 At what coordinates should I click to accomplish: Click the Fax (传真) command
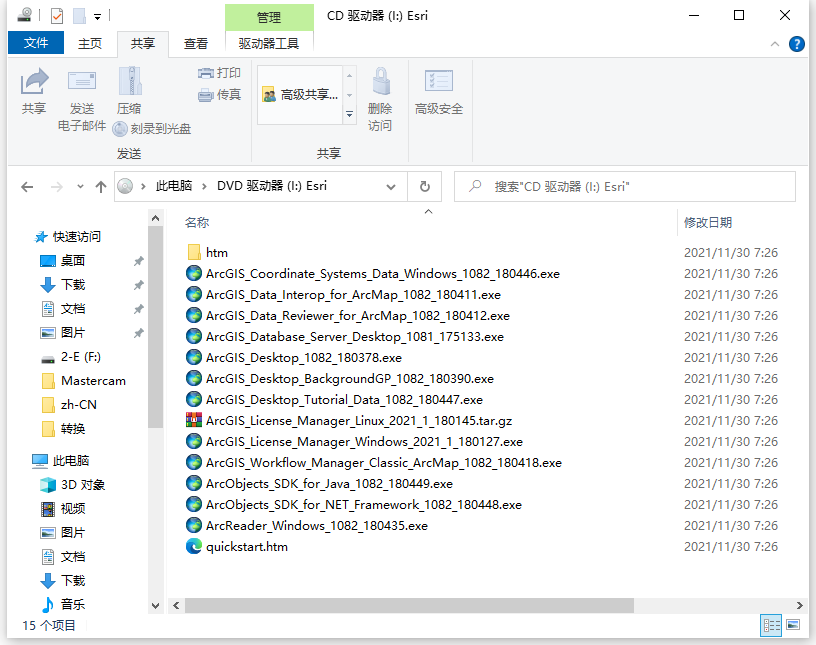(x=219, y=95)
